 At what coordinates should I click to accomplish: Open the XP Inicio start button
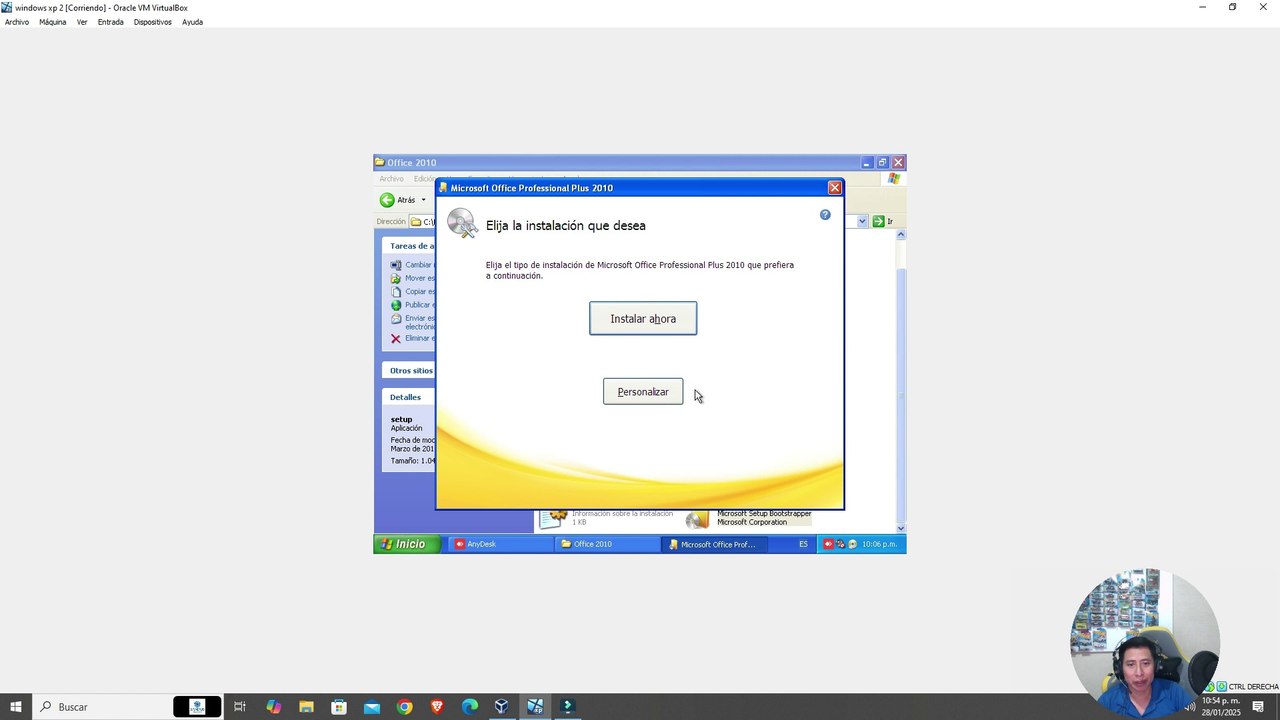[408, 544]
